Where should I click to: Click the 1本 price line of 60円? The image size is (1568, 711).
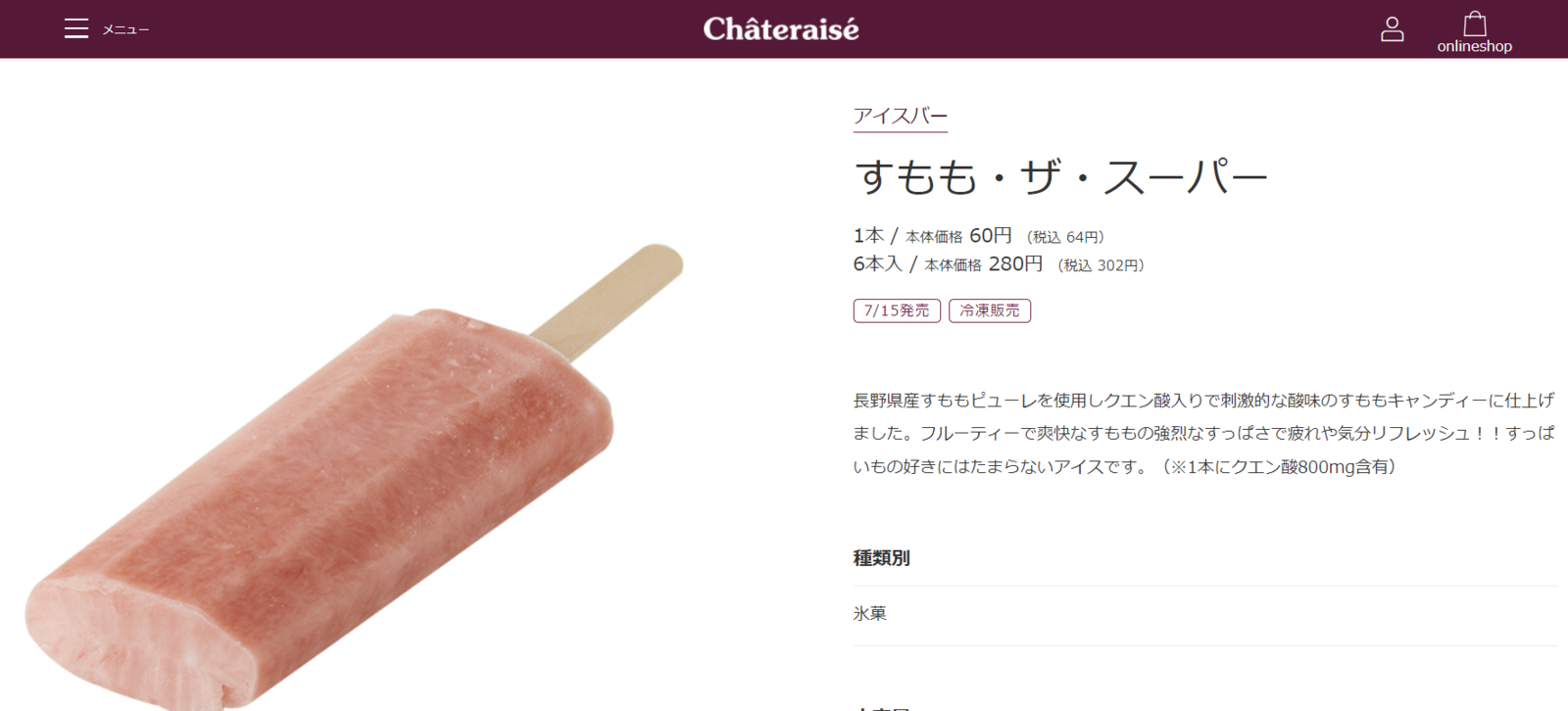pyautogui.click(x=980, y=236)
